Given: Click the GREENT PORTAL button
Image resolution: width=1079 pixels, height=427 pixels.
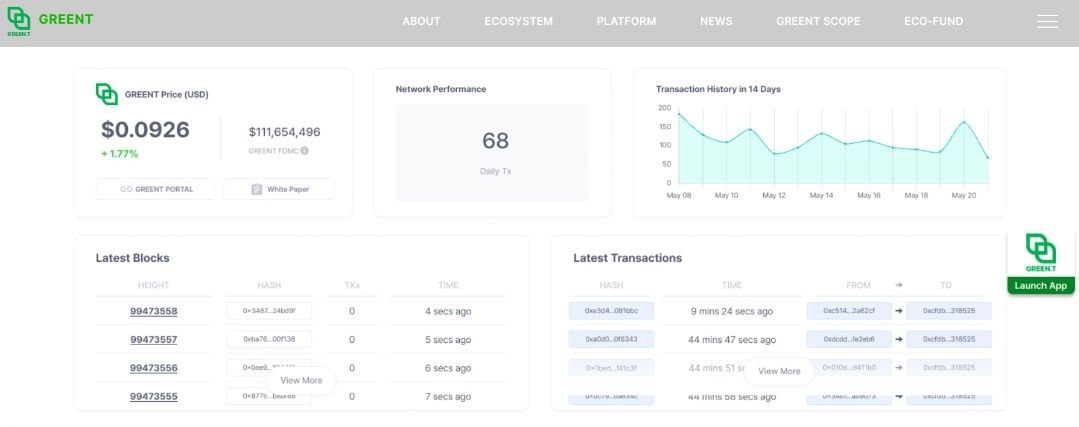Looking at the screenshot, I should pyautogui.click(x=155, y=189).
